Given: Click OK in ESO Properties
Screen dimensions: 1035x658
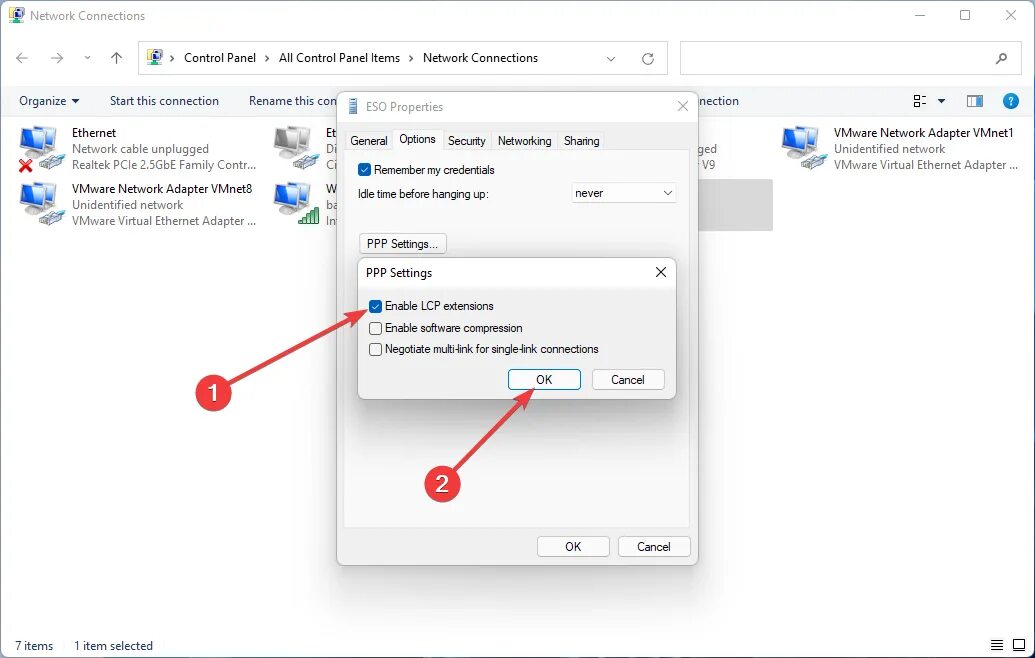Looking at the screenshot, I should coord(573,546).
